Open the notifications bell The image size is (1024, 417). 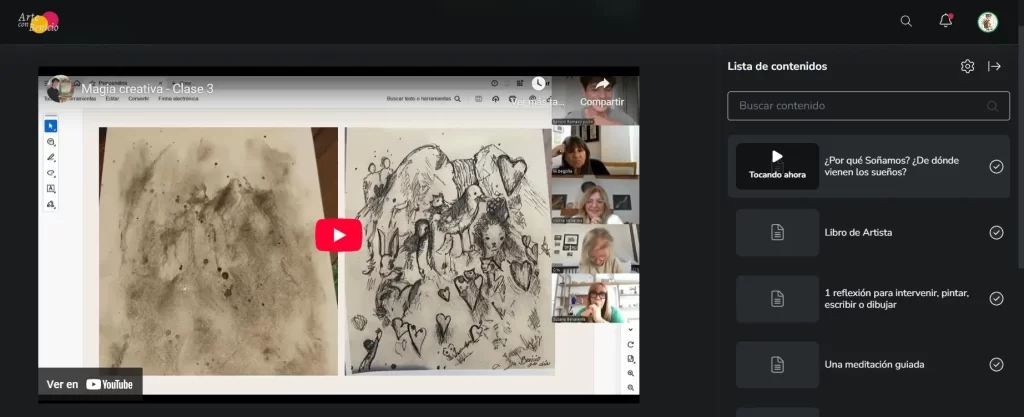[x=946, y=21]
